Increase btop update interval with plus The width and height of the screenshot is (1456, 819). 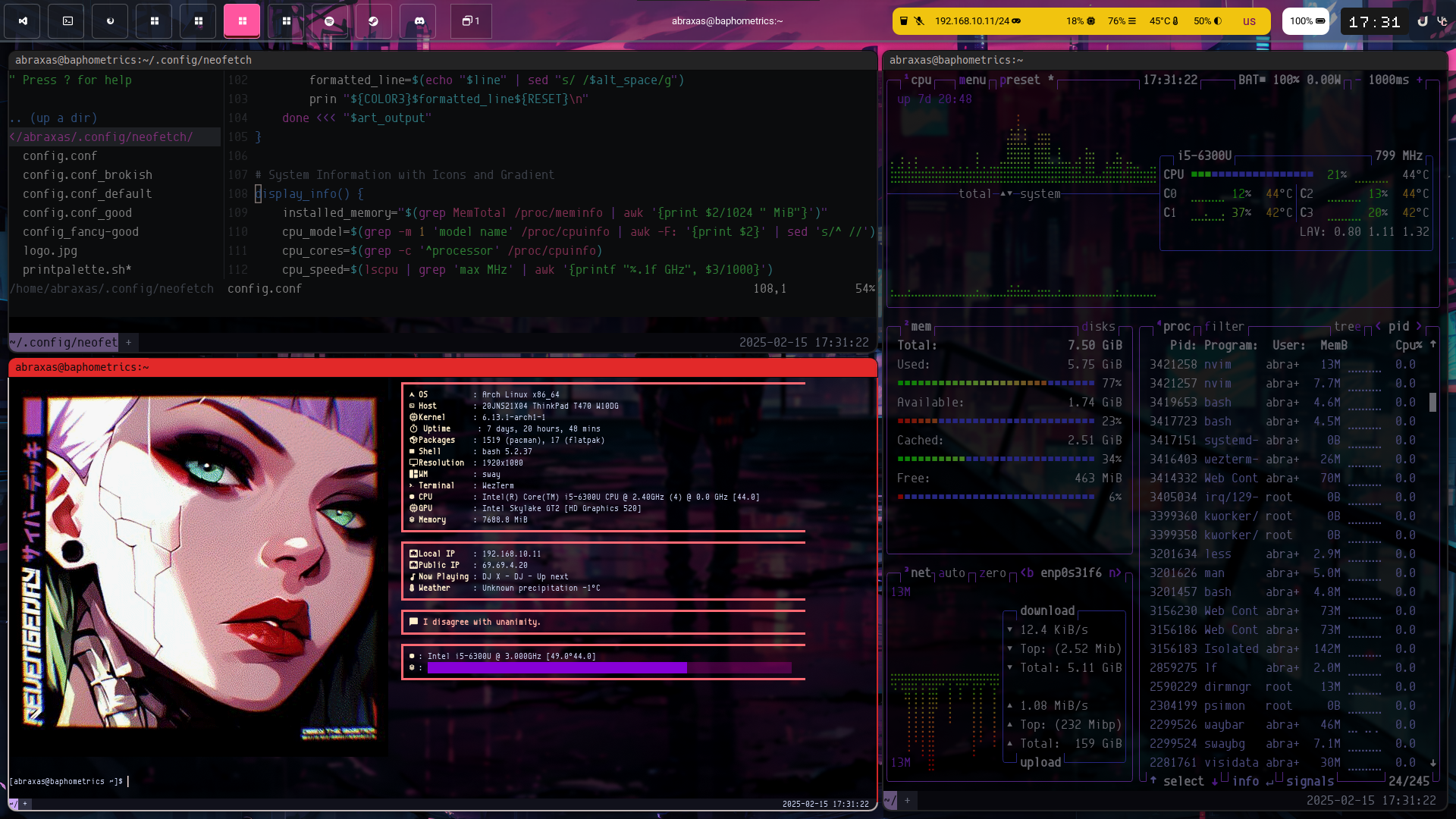(x=1420, y=80)
